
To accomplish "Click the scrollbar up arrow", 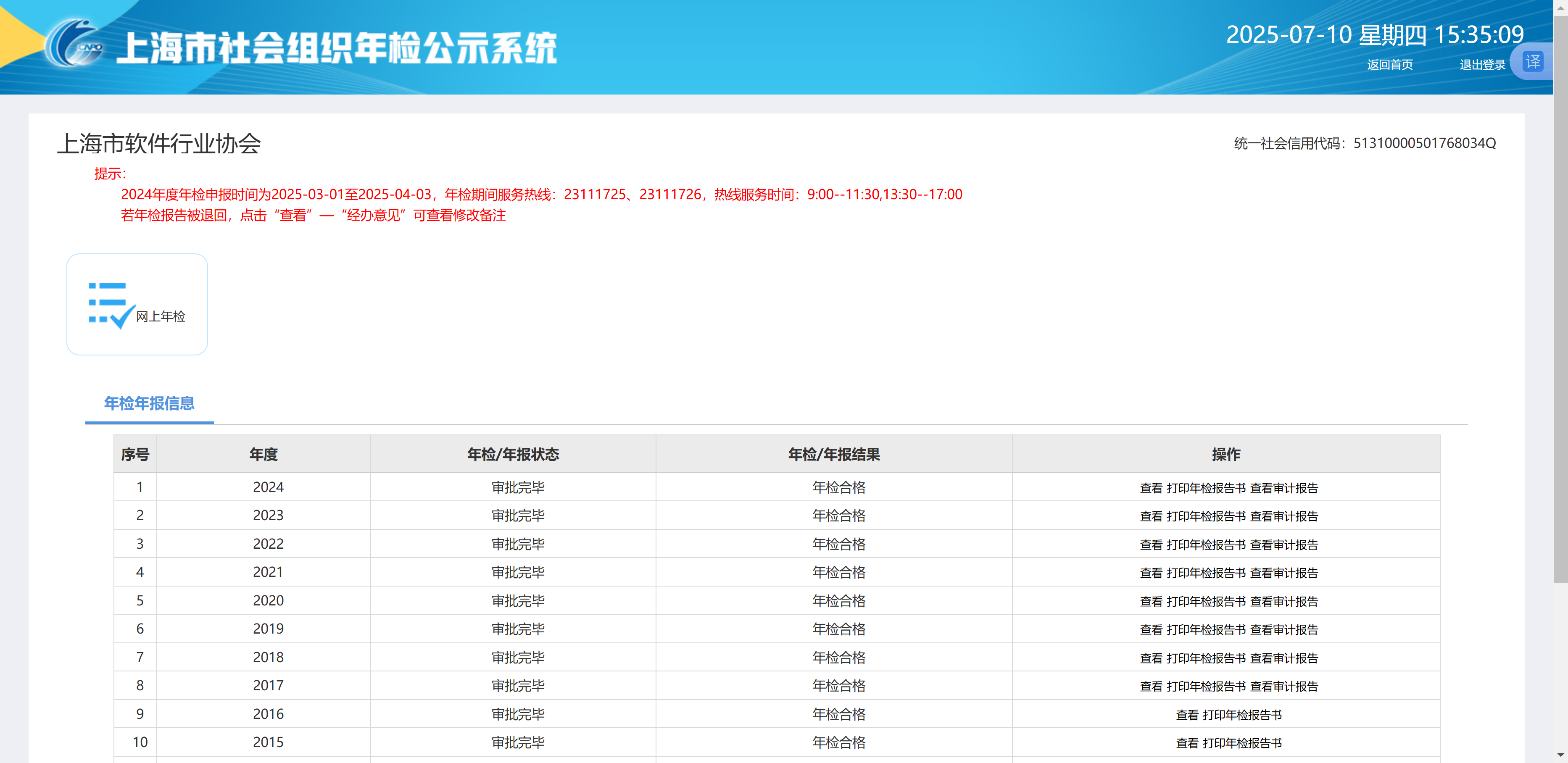I will coord(1560,7).
